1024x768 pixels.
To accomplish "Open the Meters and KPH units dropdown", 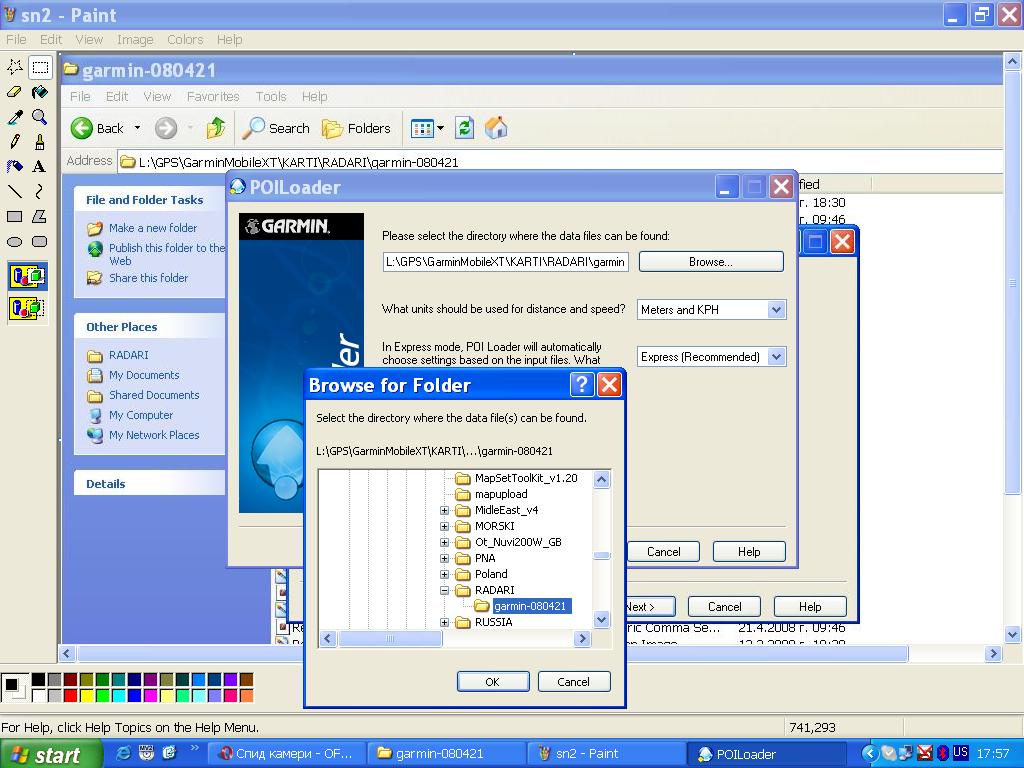I will [776, 310].
